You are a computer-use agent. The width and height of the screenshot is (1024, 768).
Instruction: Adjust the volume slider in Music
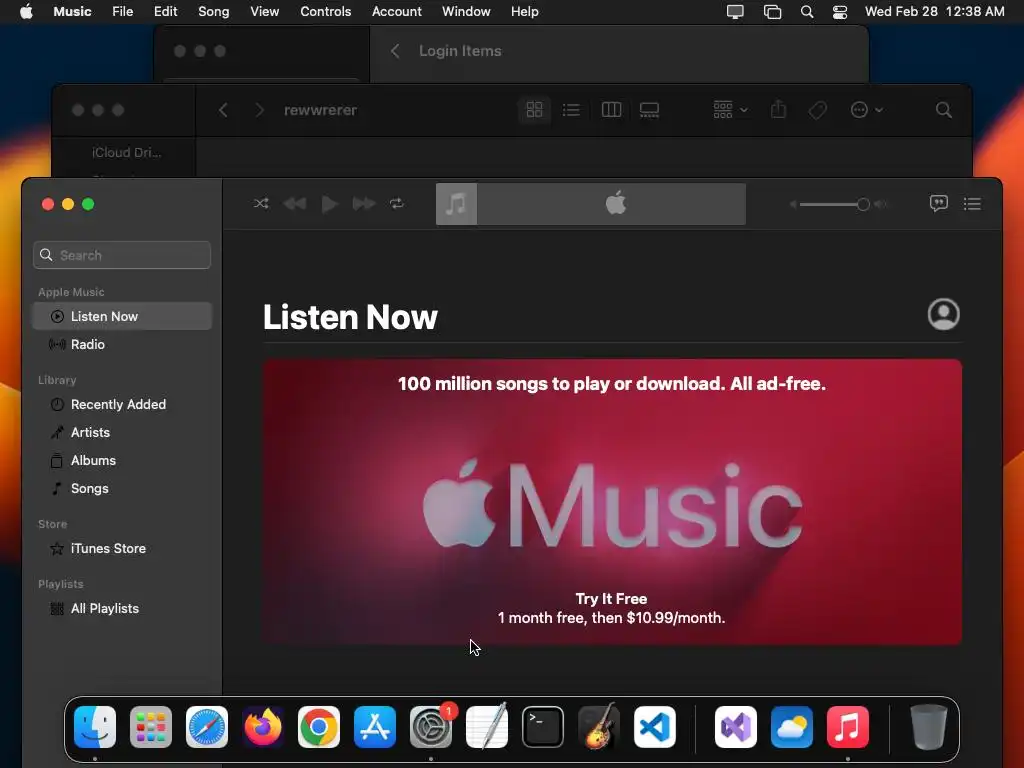836,204
